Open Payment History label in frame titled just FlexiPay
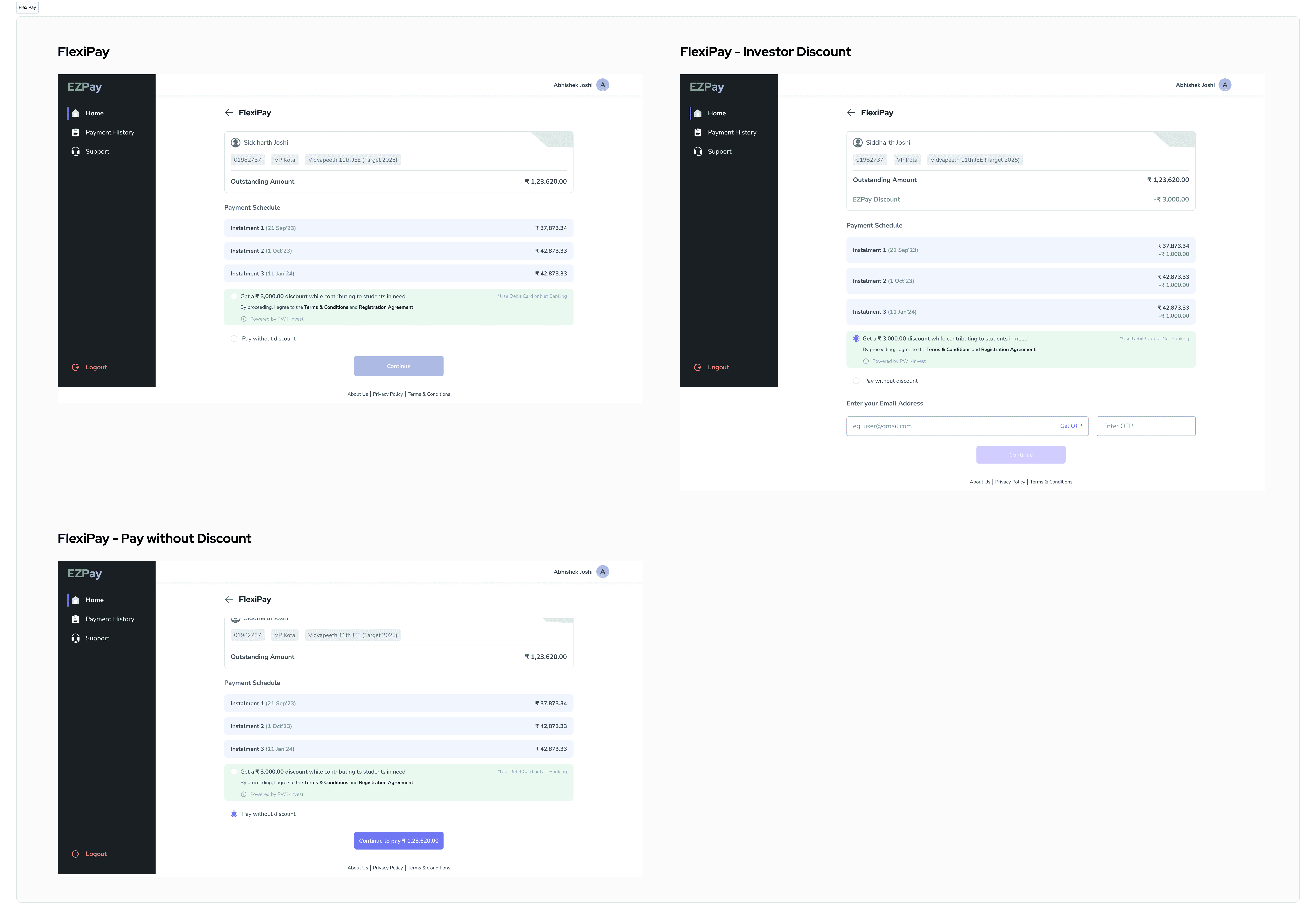This screenshot has height=919, width=1316. 110,132
